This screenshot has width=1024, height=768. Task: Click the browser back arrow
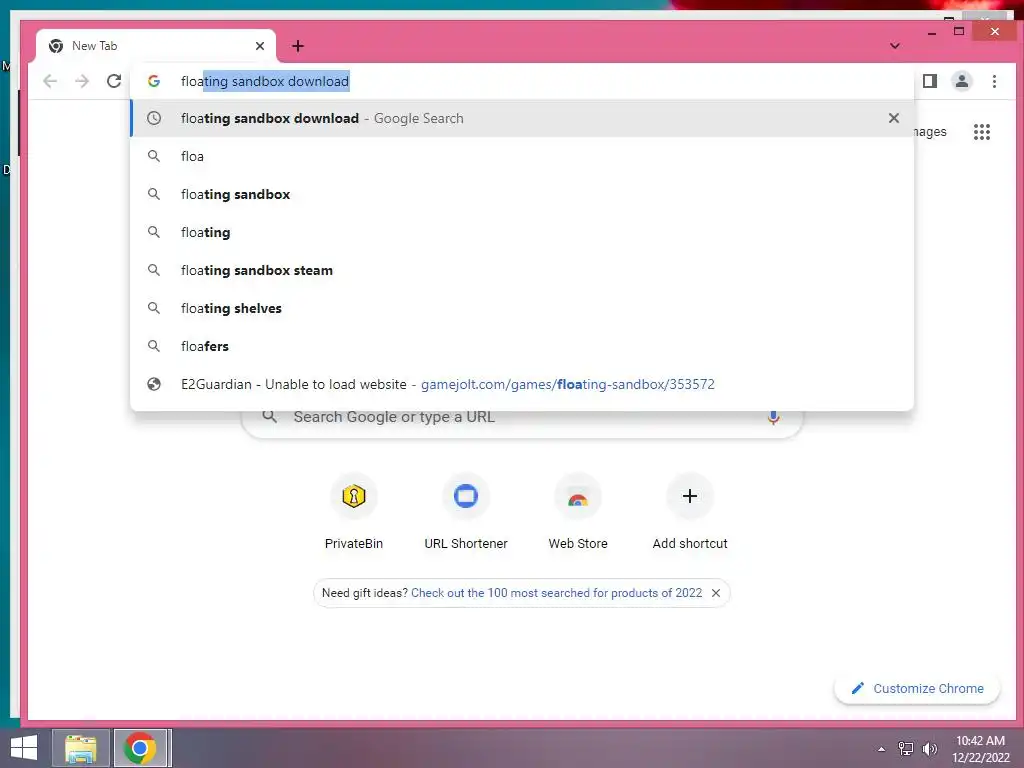[50, 81]
